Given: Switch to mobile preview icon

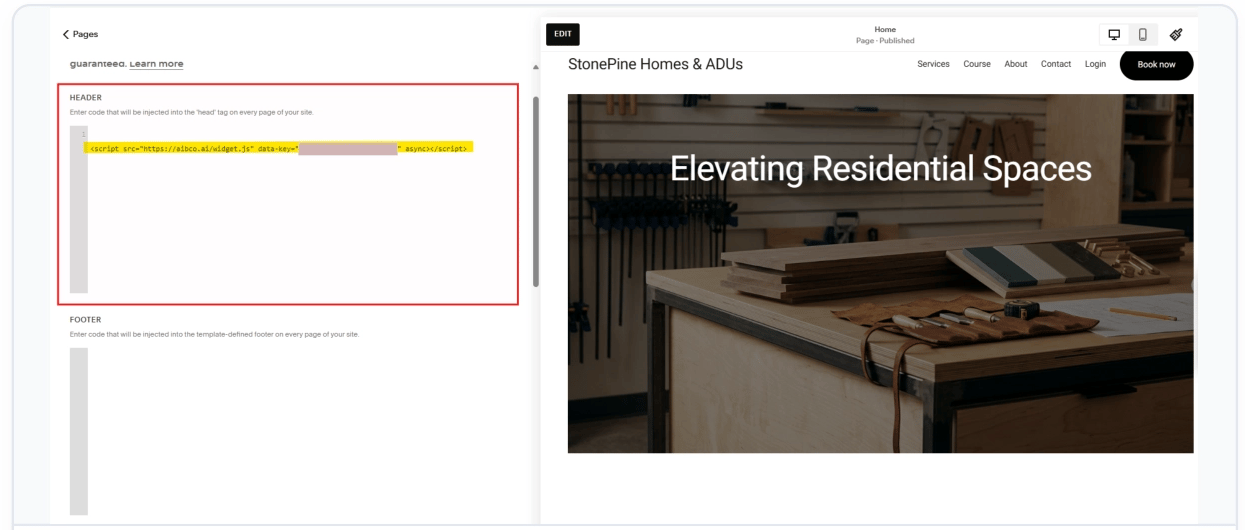Looking at the screenshot, I should [x=1142, y=35].
